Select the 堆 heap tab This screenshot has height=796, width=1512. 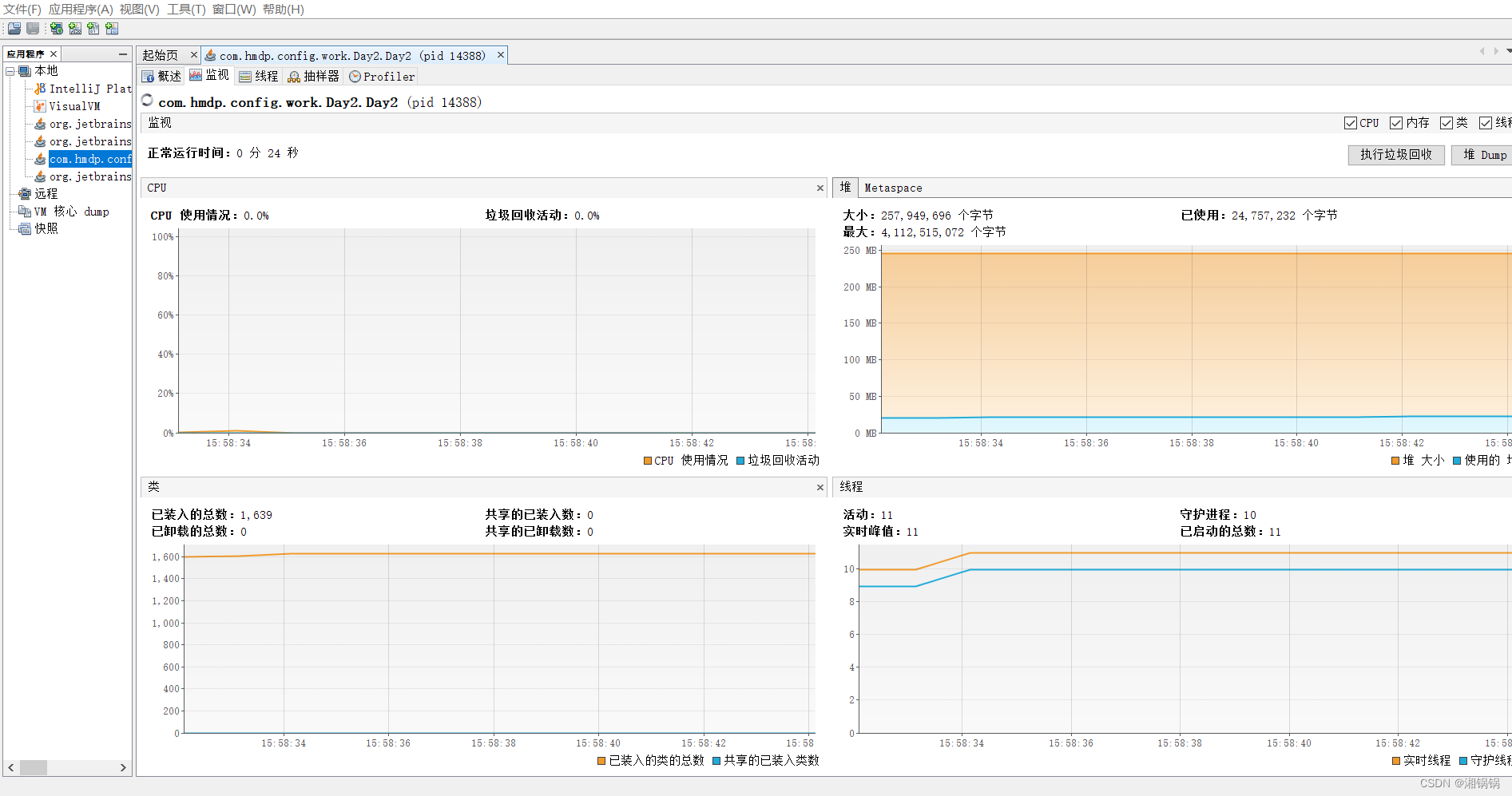click(845, 188)
